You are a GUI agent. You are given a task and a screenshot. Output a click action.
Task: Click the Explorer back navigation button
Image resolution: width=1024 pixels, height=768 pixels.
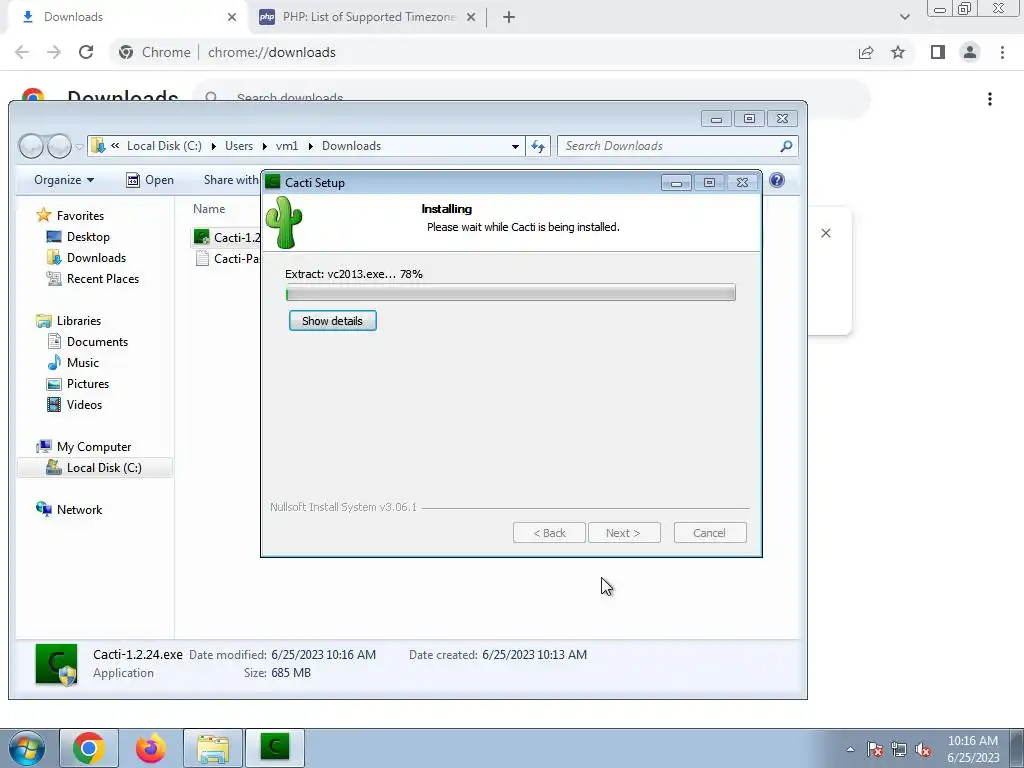click(31, 146)
